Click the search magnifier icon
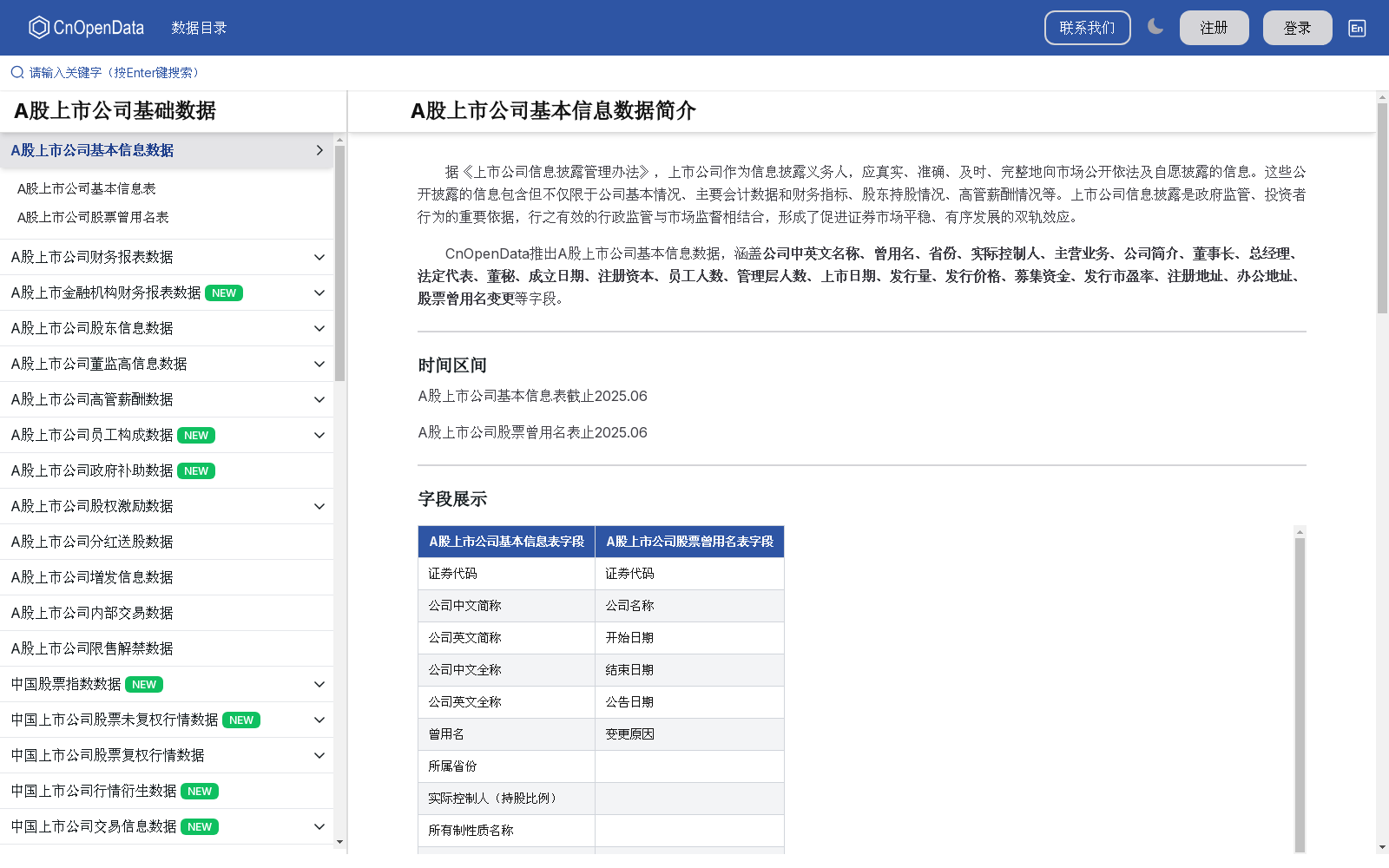The image size is (1389, 868). click(16, 72)
